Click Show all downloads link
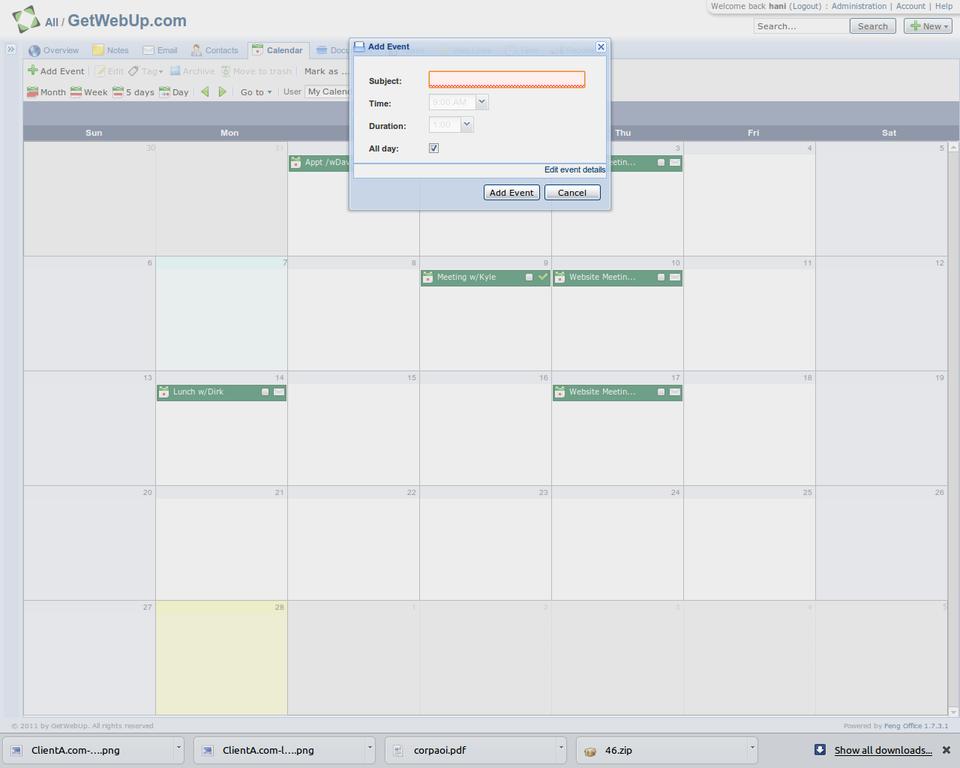The width and height of the screenshot is (960, 768). (x=883, y=750)
